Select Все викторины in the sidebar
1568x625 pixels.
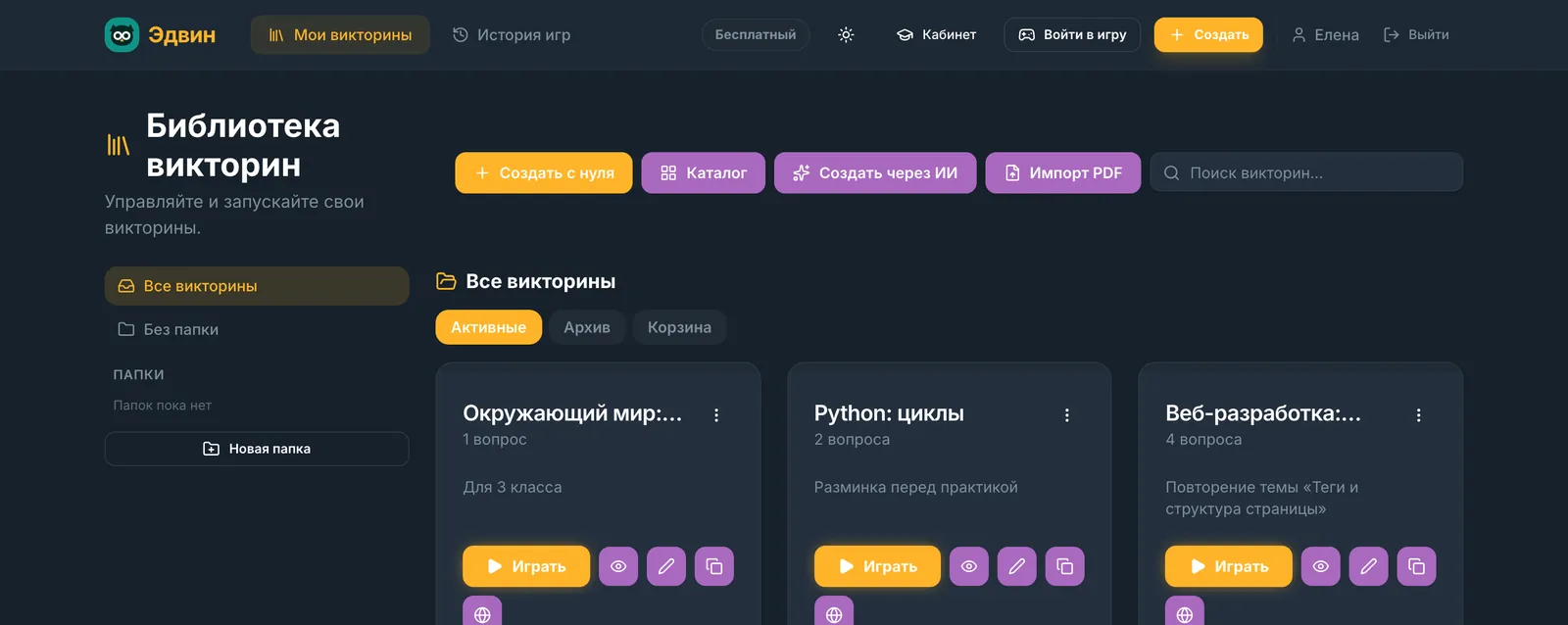pyautogui.click(x=257, y=286)
